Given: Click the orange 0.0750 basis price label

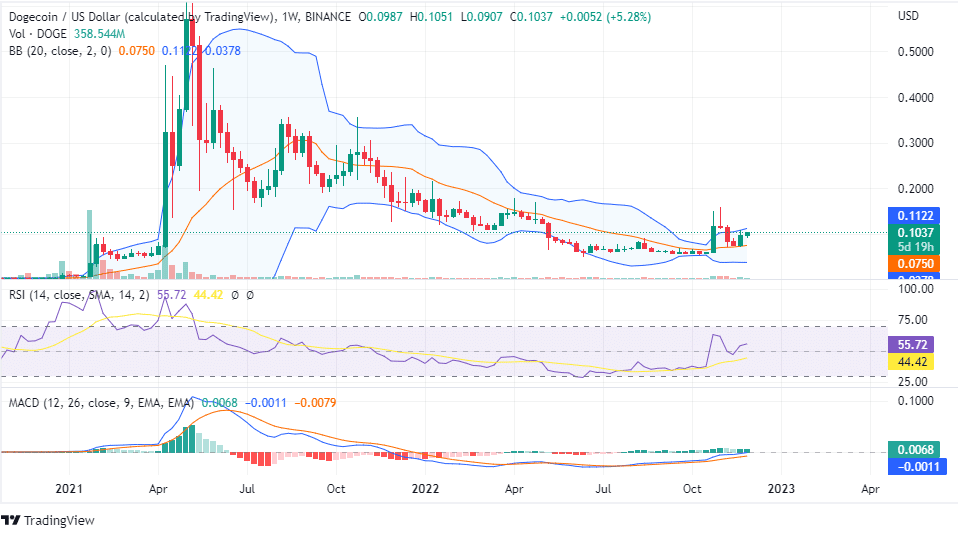Looking at the screenshot, I should coord(915,264).
